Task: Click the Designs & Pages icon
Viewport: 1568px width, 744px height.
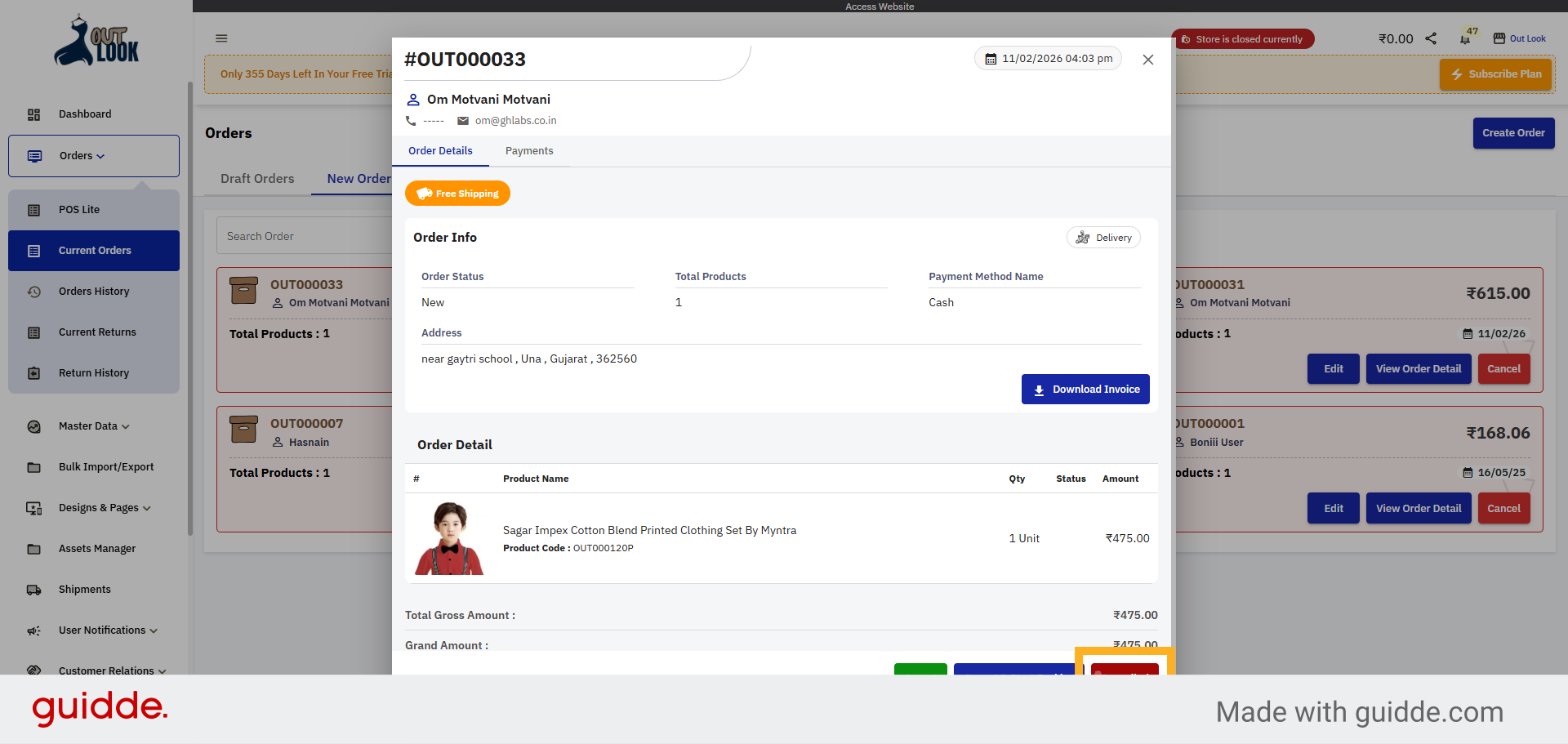Action: [x=33, y=508]
